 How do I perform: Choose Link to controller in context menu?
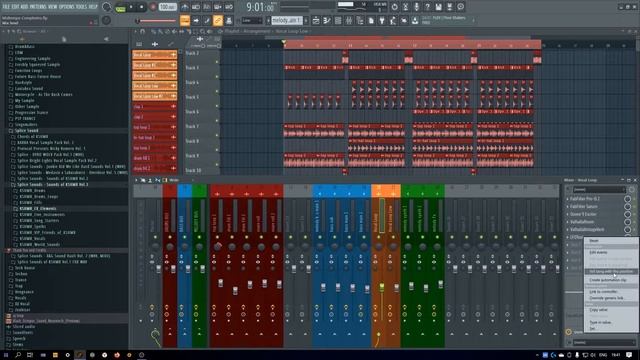pyautogui.click(x=603, y=291)
